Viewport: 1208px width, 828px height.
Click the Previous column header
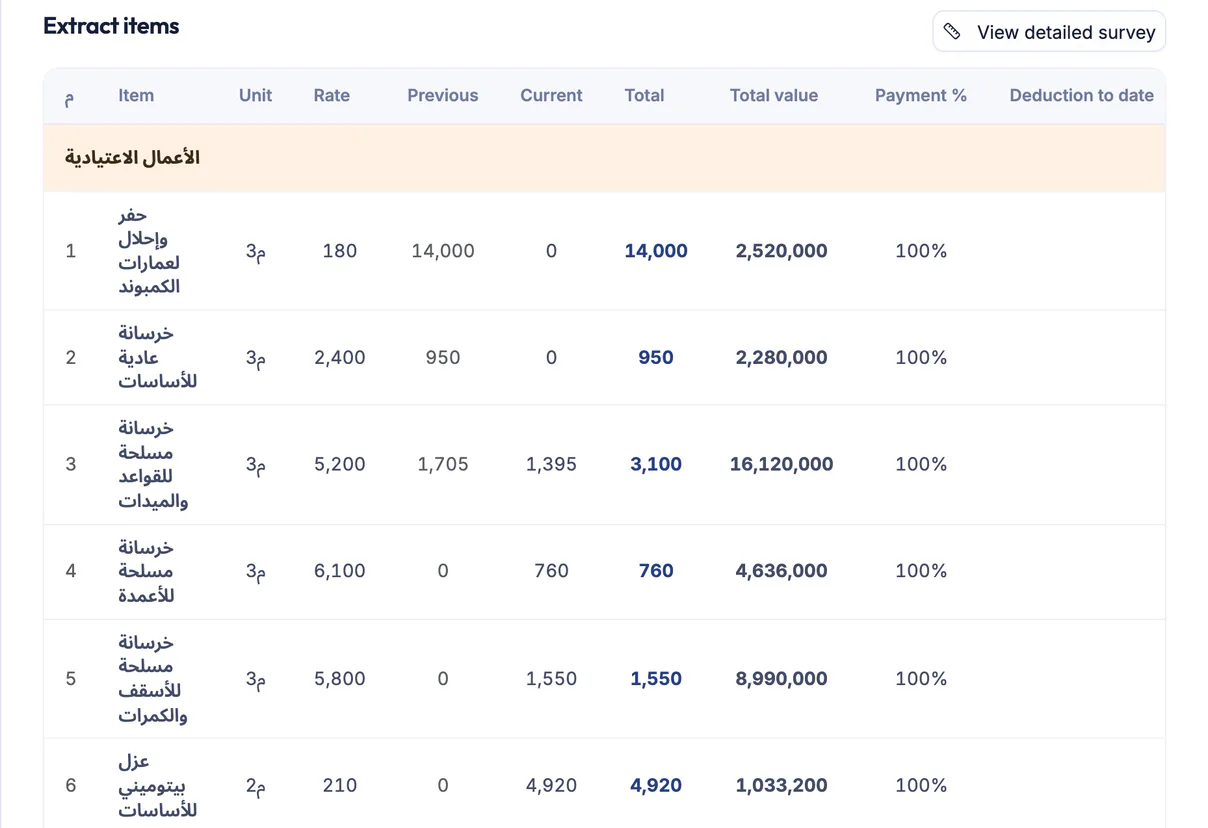click(x=443, y=96)
